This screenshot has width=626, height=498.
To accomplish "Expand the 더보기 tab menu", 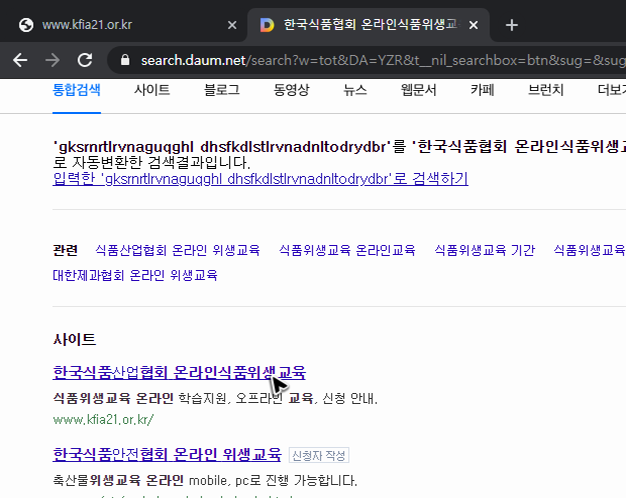I will tap(612, 90).
